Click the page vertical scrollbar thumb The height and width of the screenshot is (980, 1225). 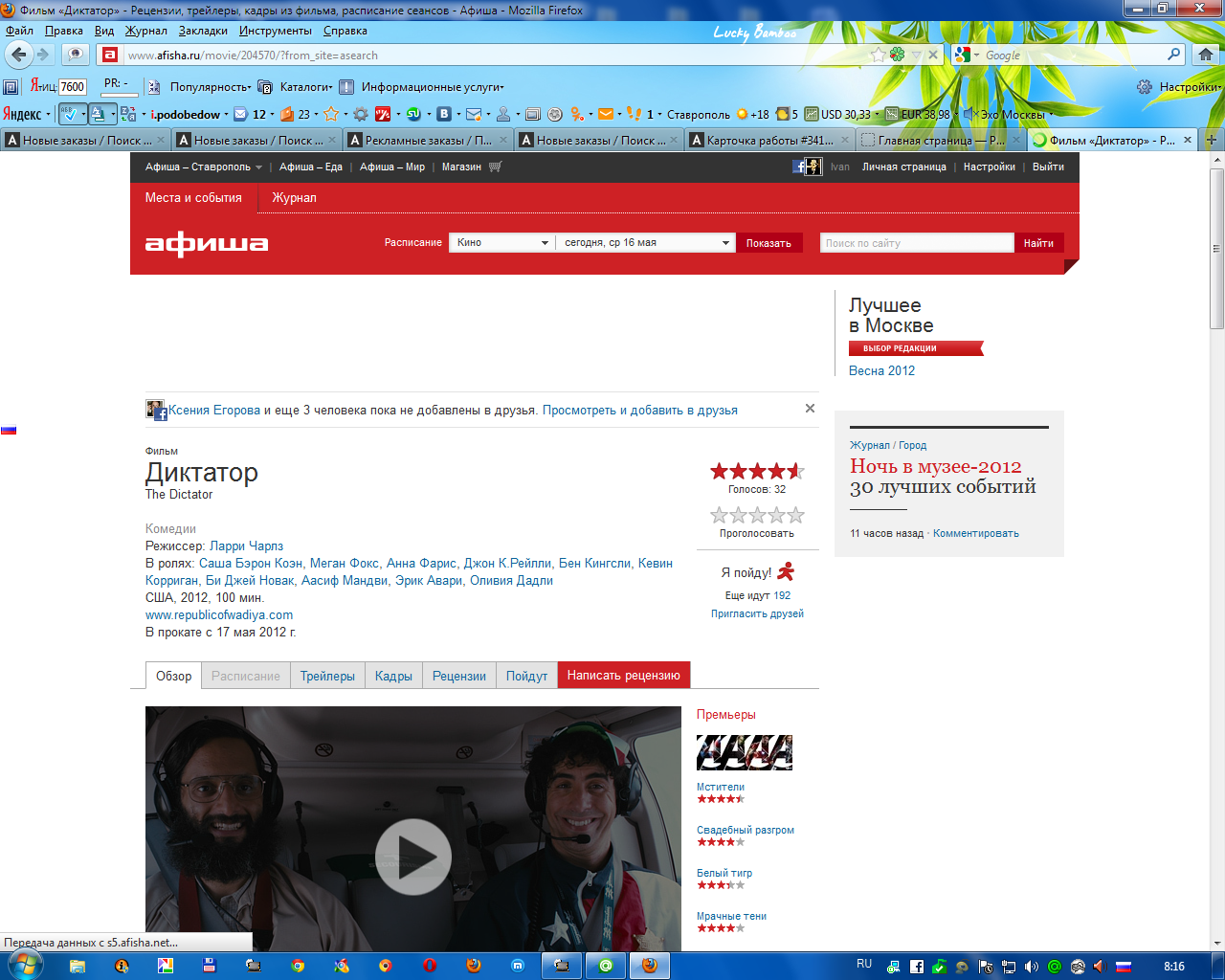click(x=1217, y=249)
